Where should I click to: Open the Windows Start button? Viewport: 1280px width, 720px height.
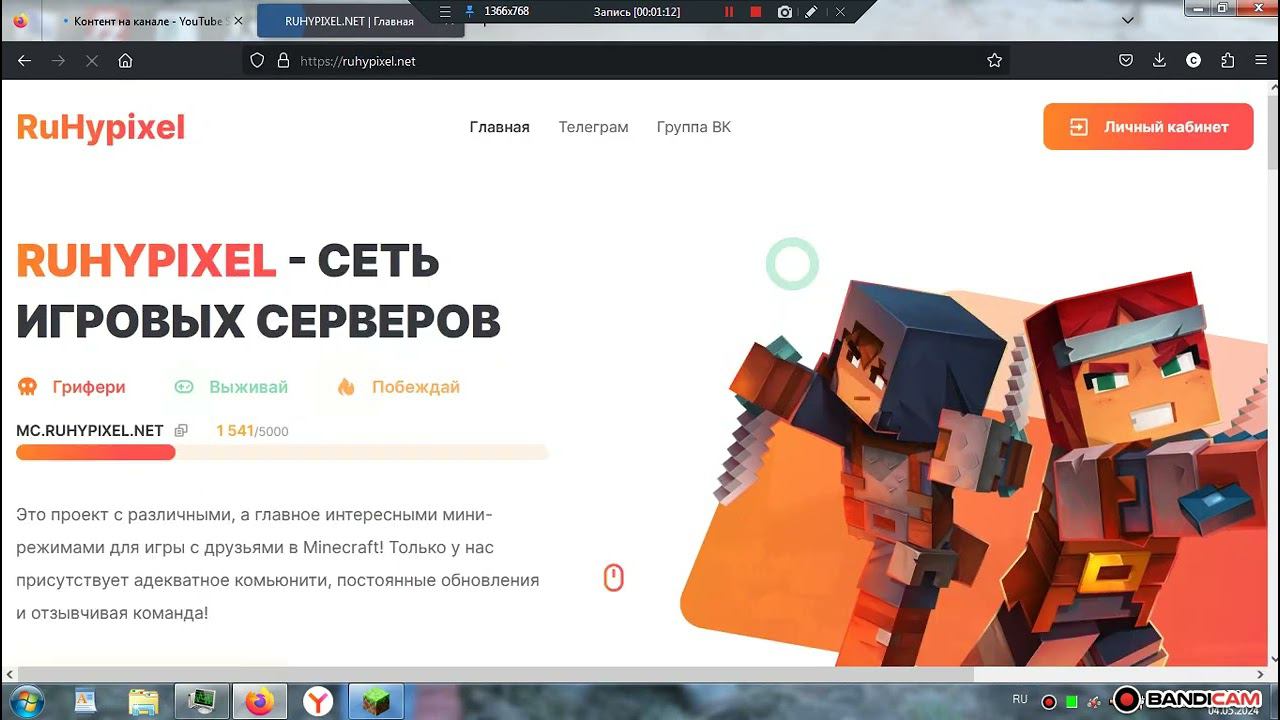[x=28, y=701]
